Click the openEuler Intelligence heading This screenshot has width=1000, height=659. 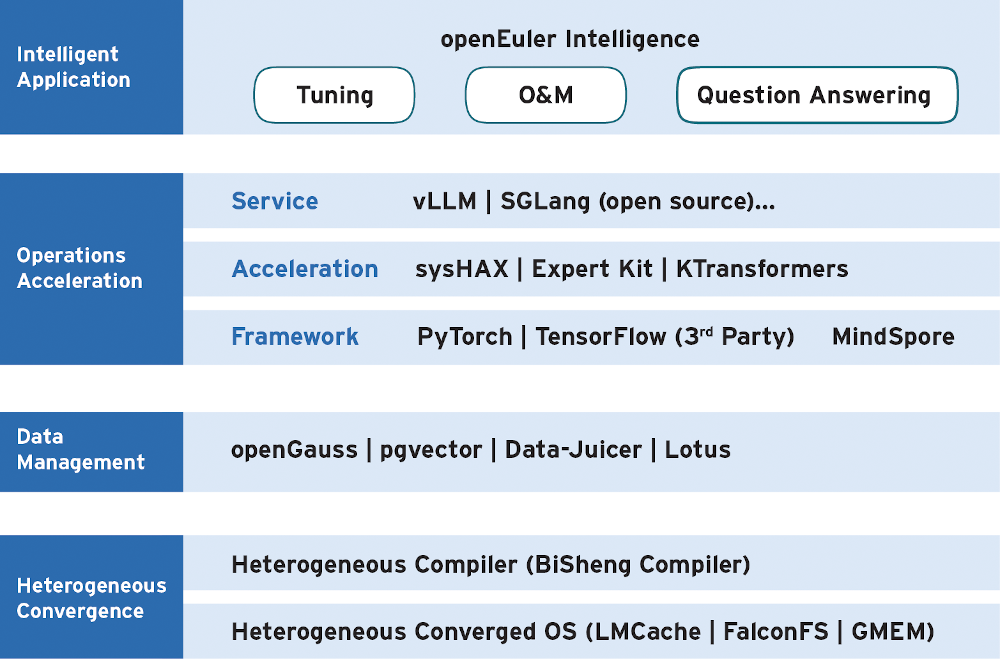tap(570, 39)
